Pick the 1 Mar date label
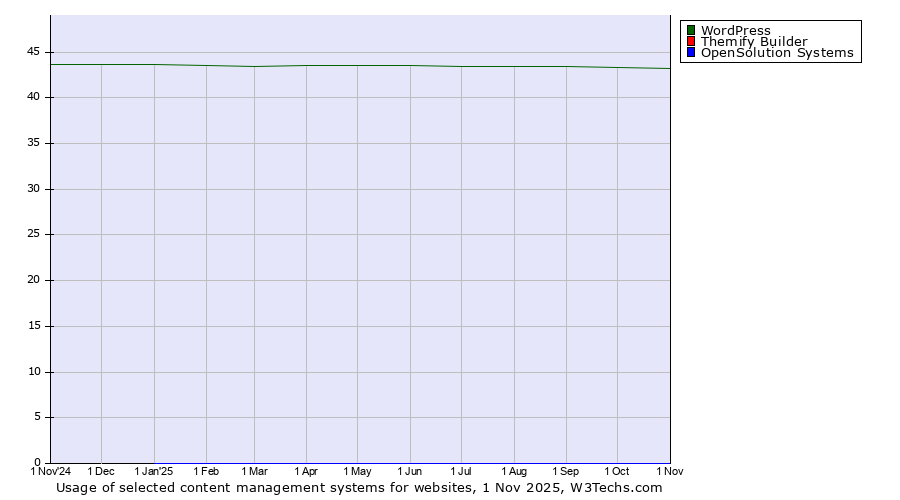900x500 pixels. point(254,471)
